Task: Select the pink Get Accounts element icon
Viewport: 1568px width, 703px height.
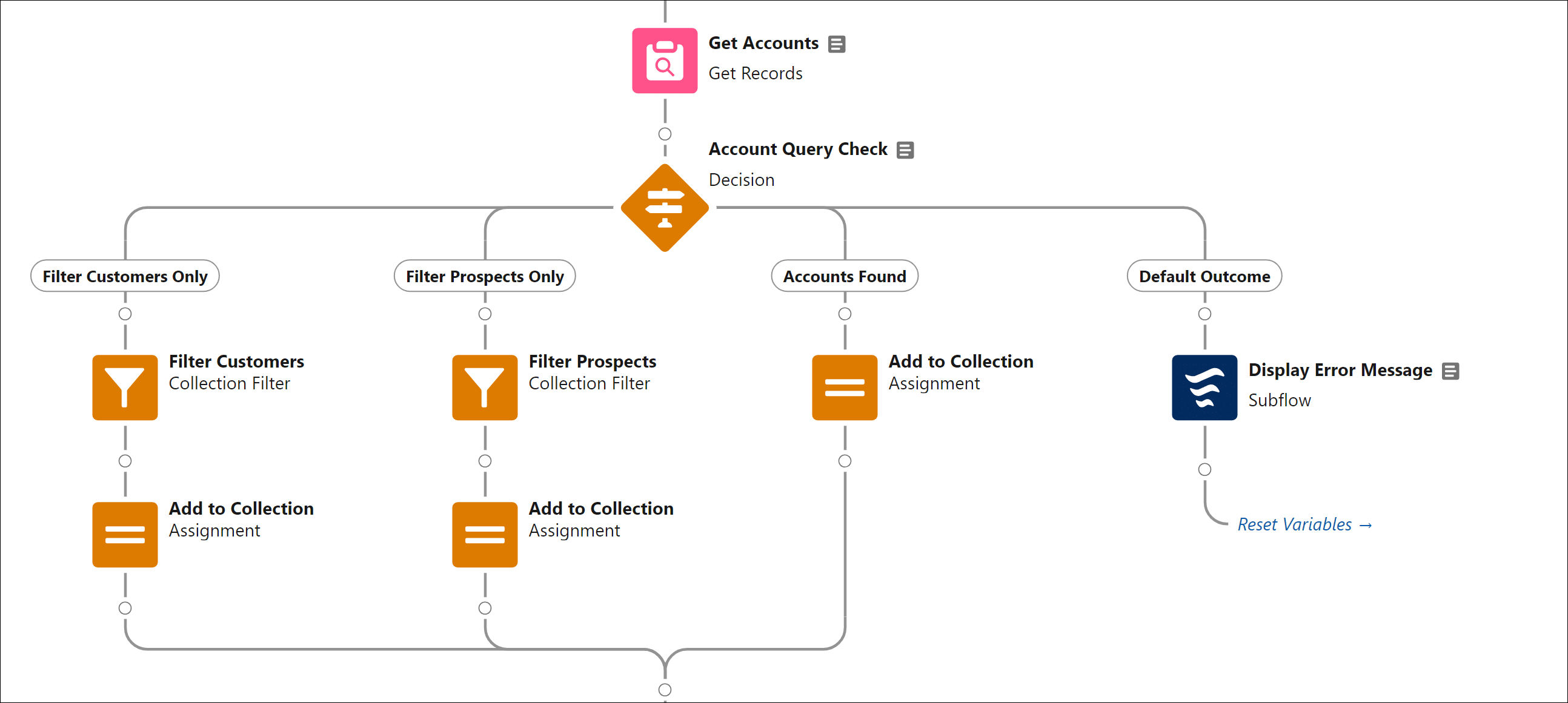Action: (x=665, y=60)
